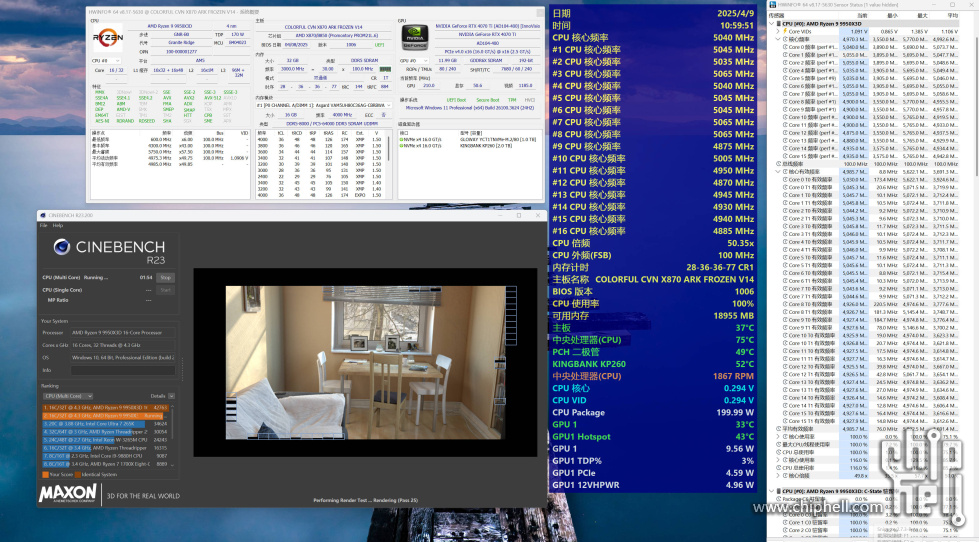The image size is (979, 542).
Task: Click the green drive icon for GLOWAY NVMe
Action: point(401,139)
